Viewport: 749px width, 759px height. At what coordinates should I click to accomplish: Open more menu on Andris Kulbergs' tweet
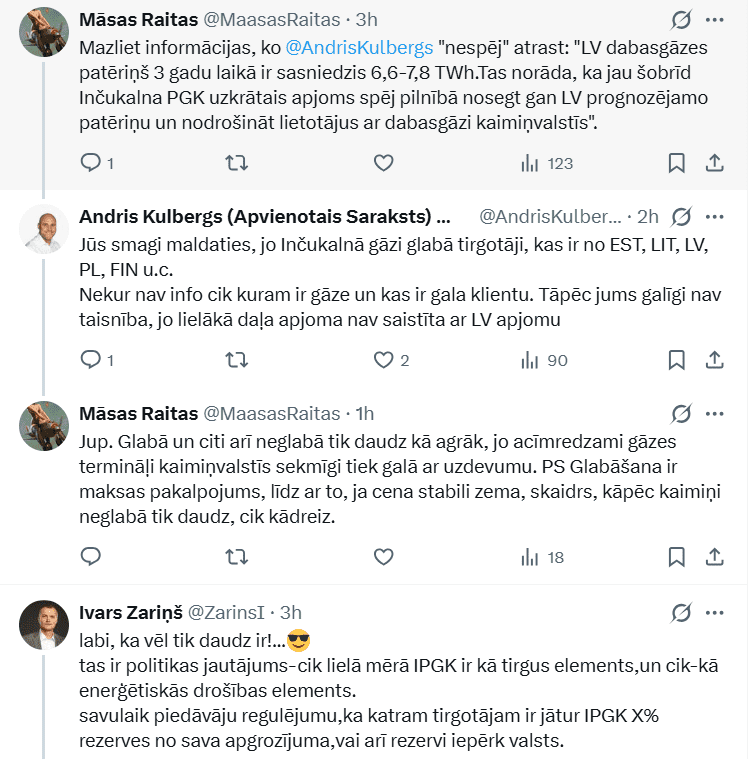pos(715,216)
